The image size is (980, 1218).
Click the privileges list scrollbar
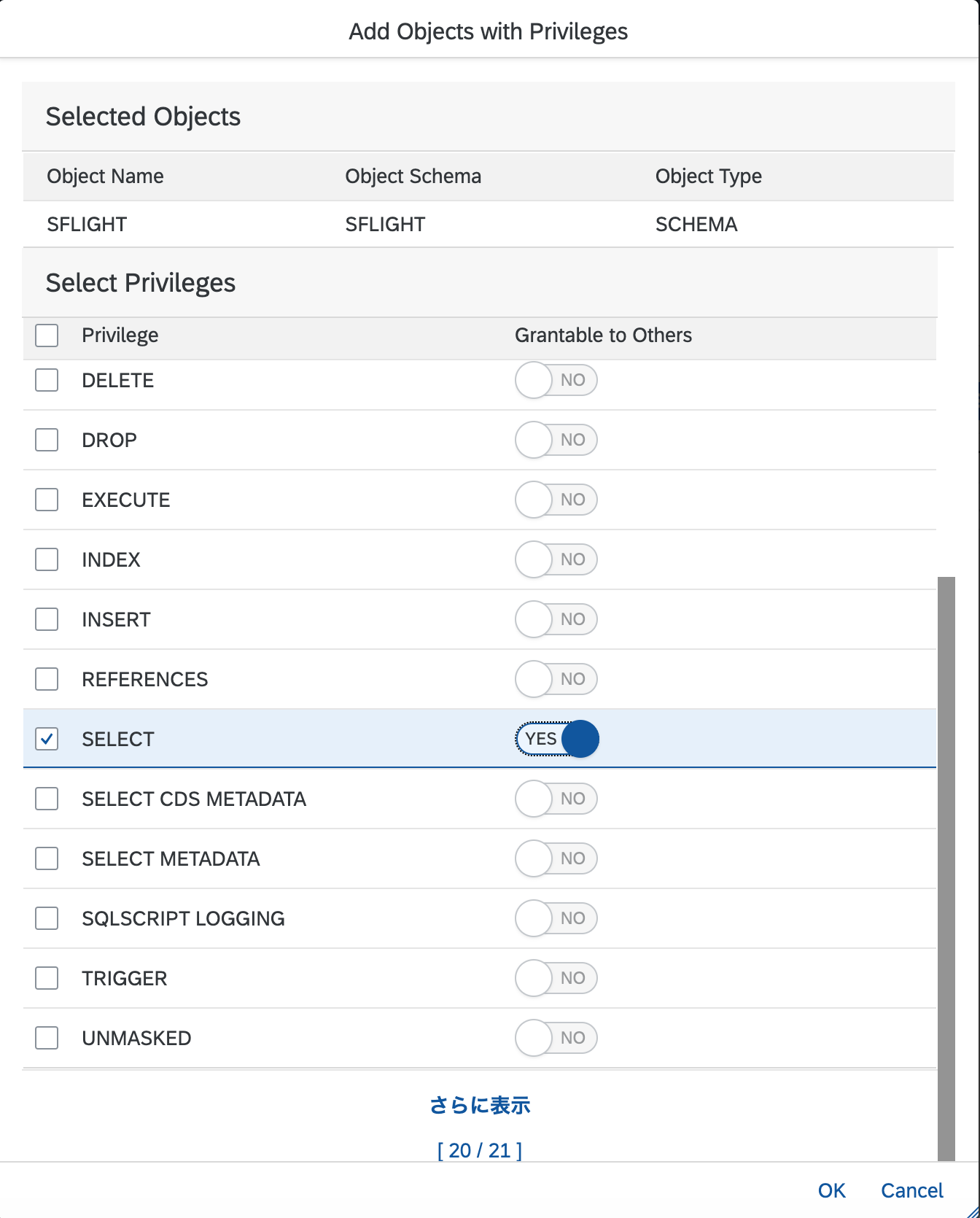tap(946, 868)
